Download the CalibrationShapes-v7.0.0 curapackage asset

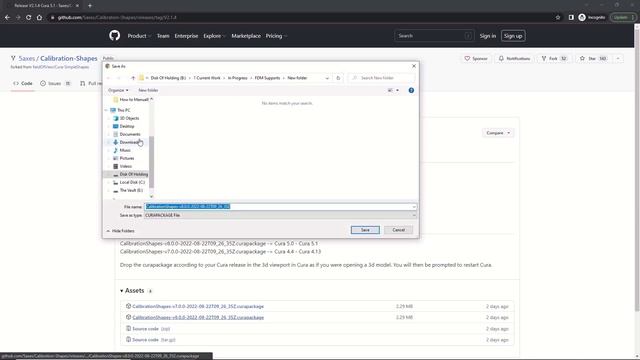(198, 306)
